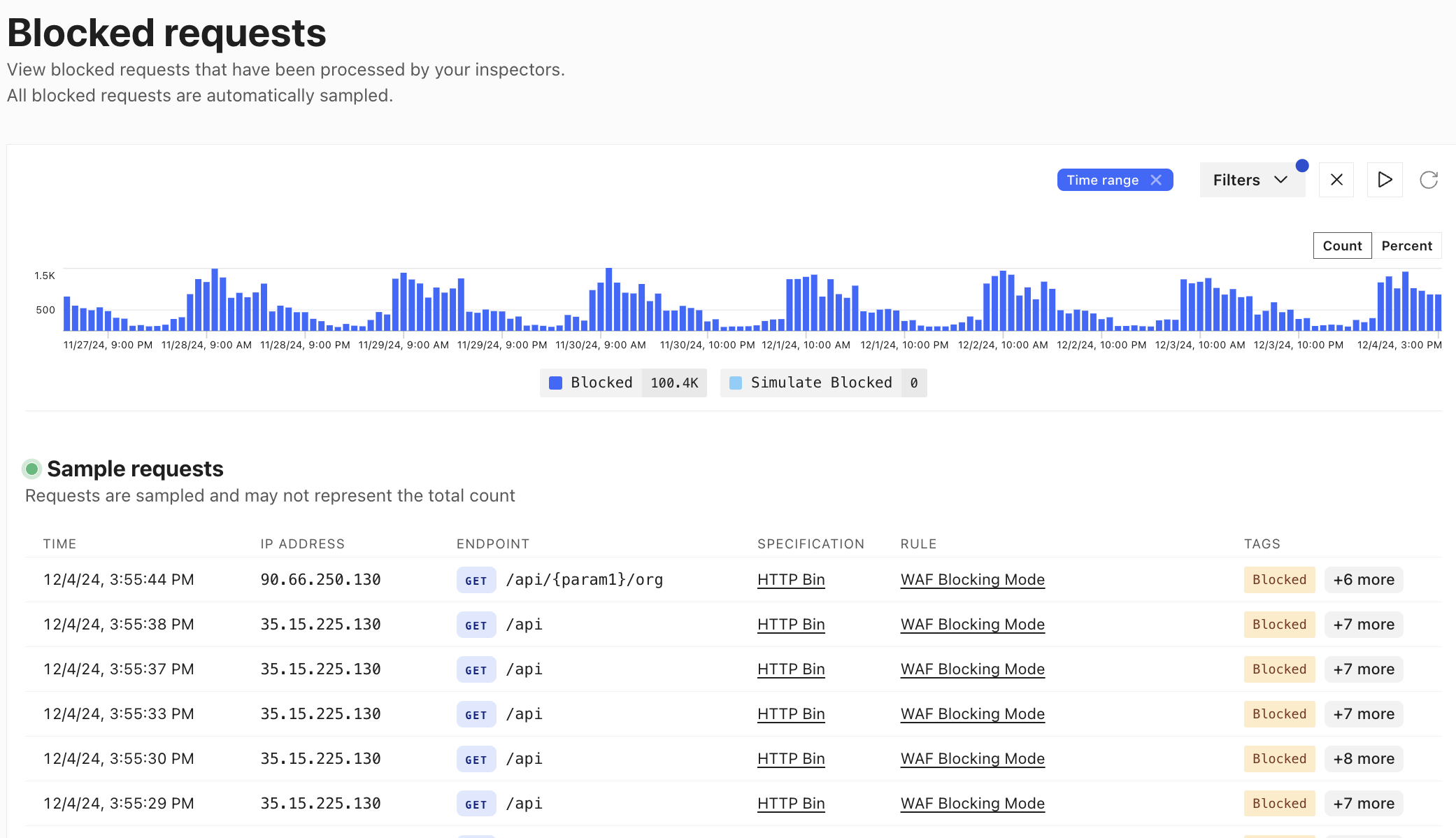
Task: Open WAF Blocking Mode rule at 3:55:38 PM
Action: point(972,625)
